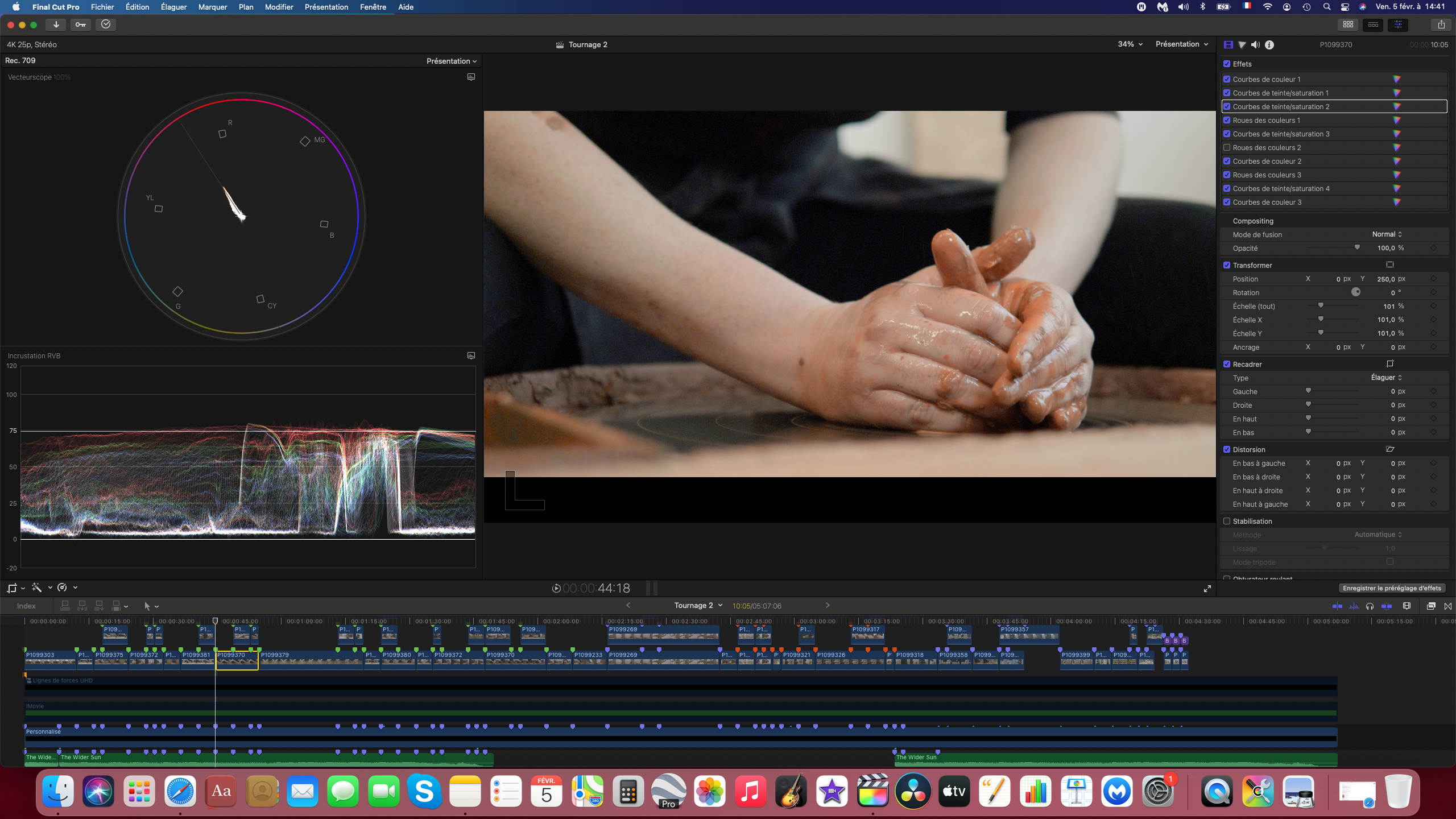Toggle the Distorsion checkbox
This screenshot has height=819, width=1456.
pyautogui.click(x=1227, y=449)
